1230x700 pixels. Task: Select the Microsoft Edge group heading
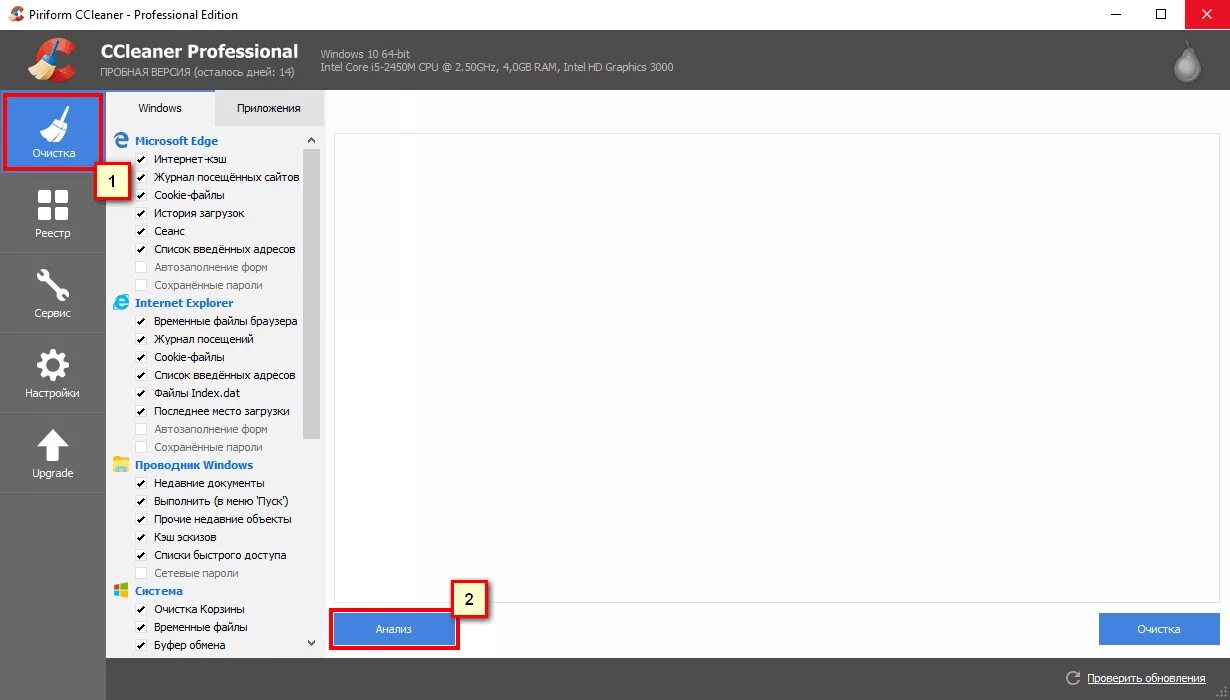pos(176,141)
